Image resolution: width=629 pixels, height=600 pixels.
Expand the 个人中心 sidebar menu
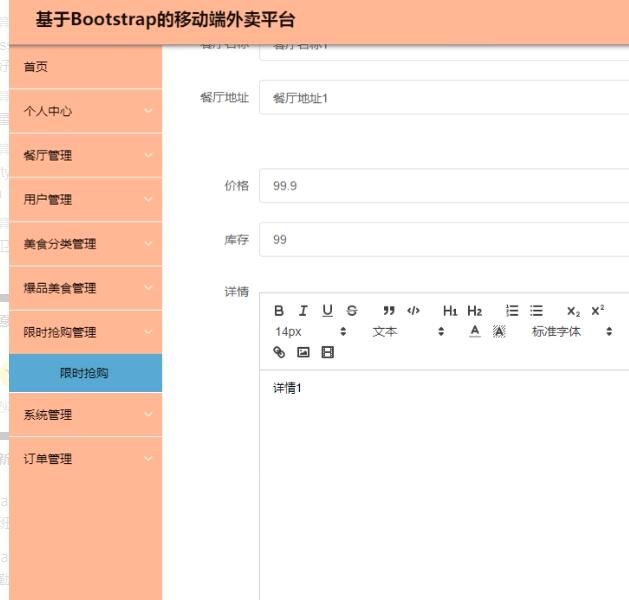click(x=85, y=111)
